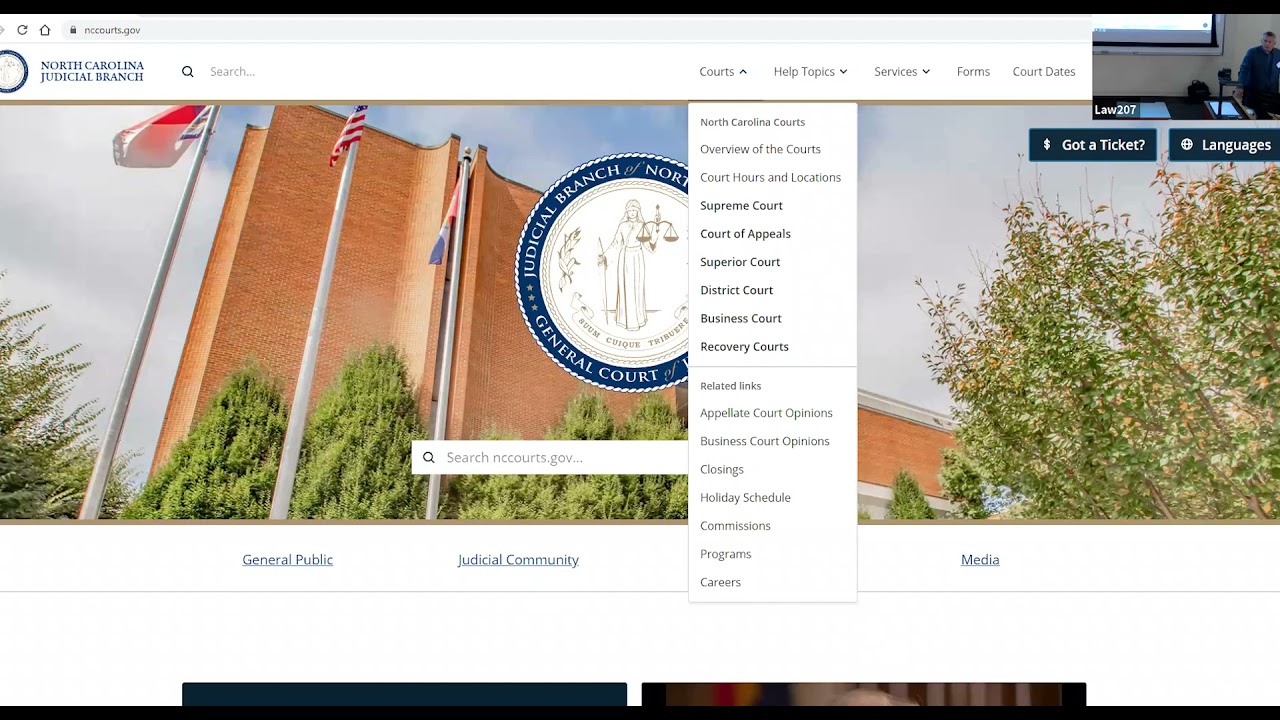Choose District Court in the menu
The height and width of the screenshot is (720, 1280).
pyautogui.click(x=736, y=290)
